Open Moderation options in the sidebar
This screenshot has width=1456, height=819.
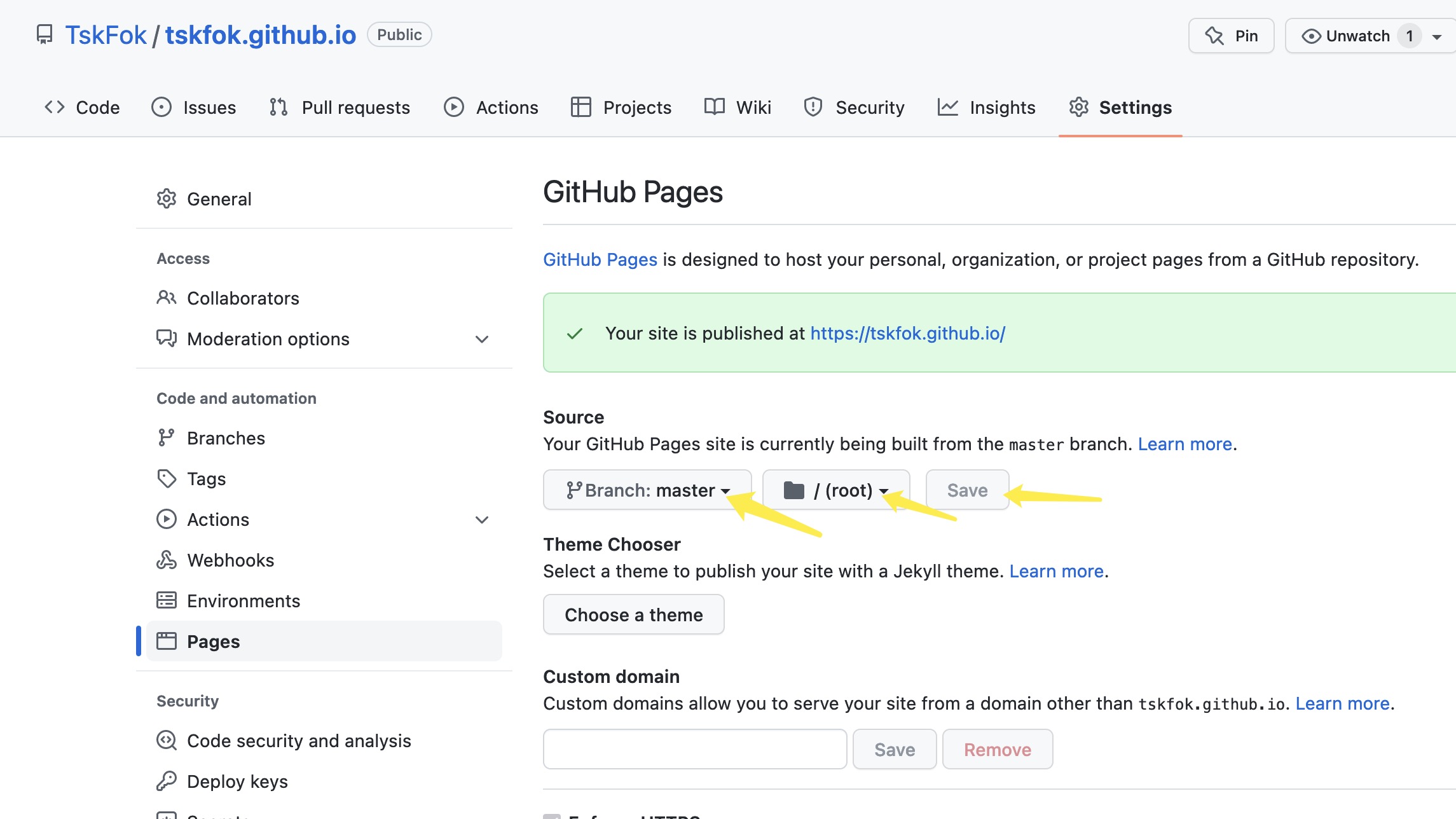(x=324, y=339)
